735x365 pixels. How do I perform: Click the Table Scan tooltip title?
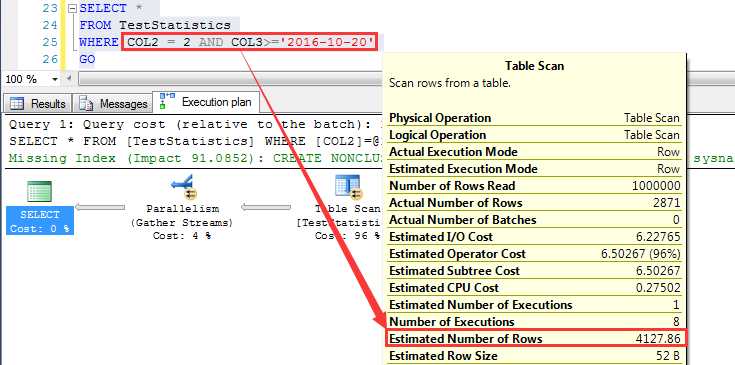pyautogui.click(x=534, y=66)
